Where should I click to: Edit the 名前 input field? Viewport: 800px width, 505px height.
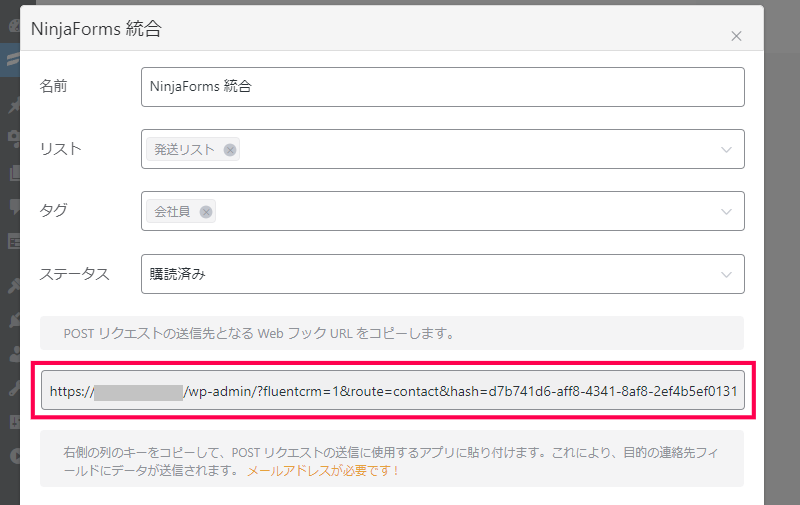pos(442,87)
